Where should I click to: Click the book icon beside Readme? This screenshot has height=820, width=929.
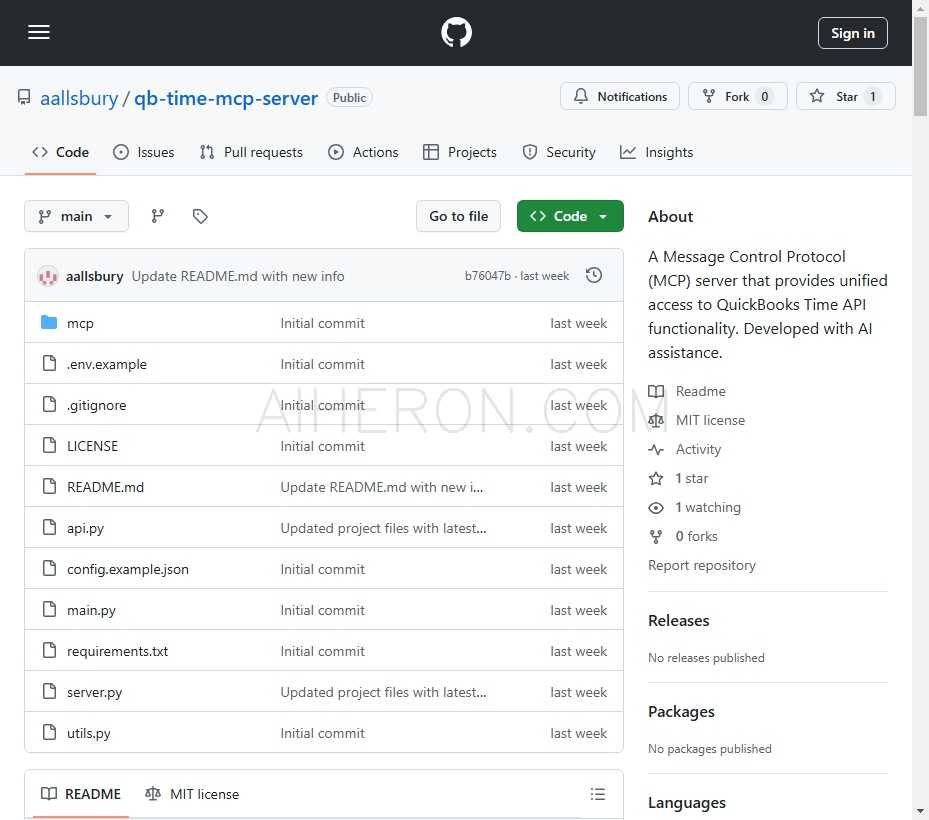656,391
